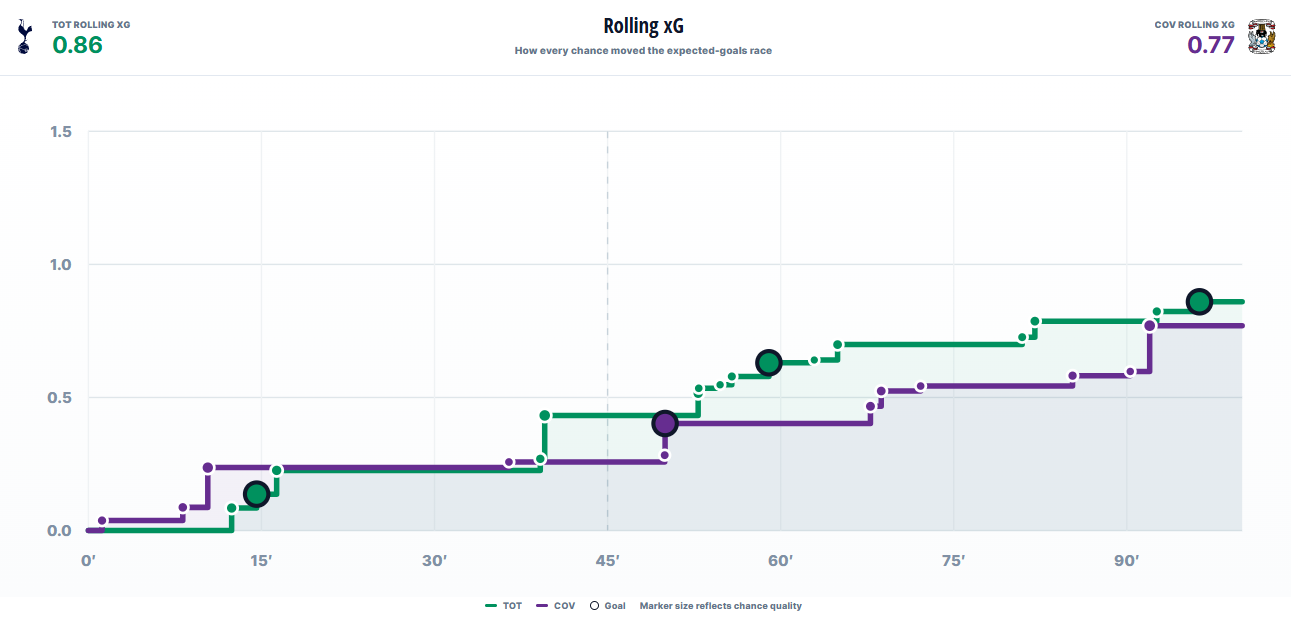
Task: Select the final green goal marker after 90'
Action: 1199,302
